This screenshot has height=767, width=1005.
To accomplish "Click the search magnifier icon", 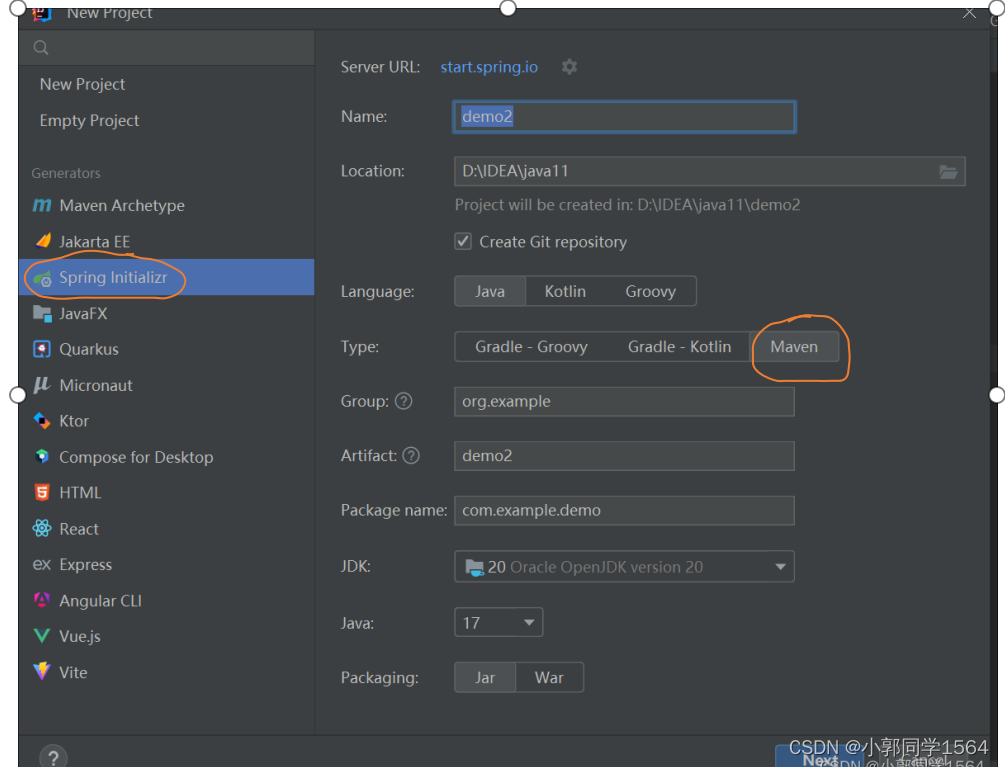I will pos(40,47).
